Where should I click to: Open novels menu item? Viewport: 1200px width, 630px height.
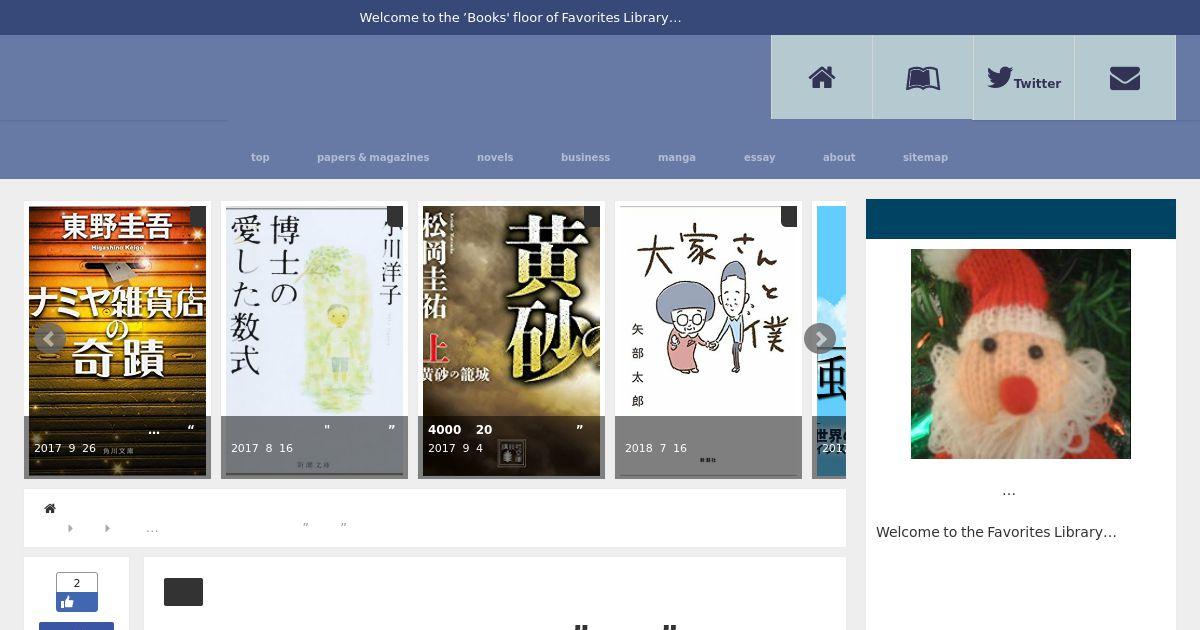(x=495, y=157)
